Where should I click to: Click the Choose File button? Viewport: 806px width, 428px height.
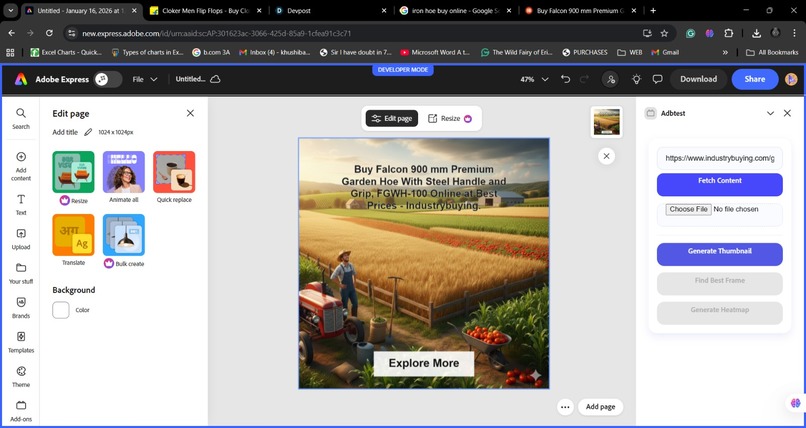coord(688,209)
